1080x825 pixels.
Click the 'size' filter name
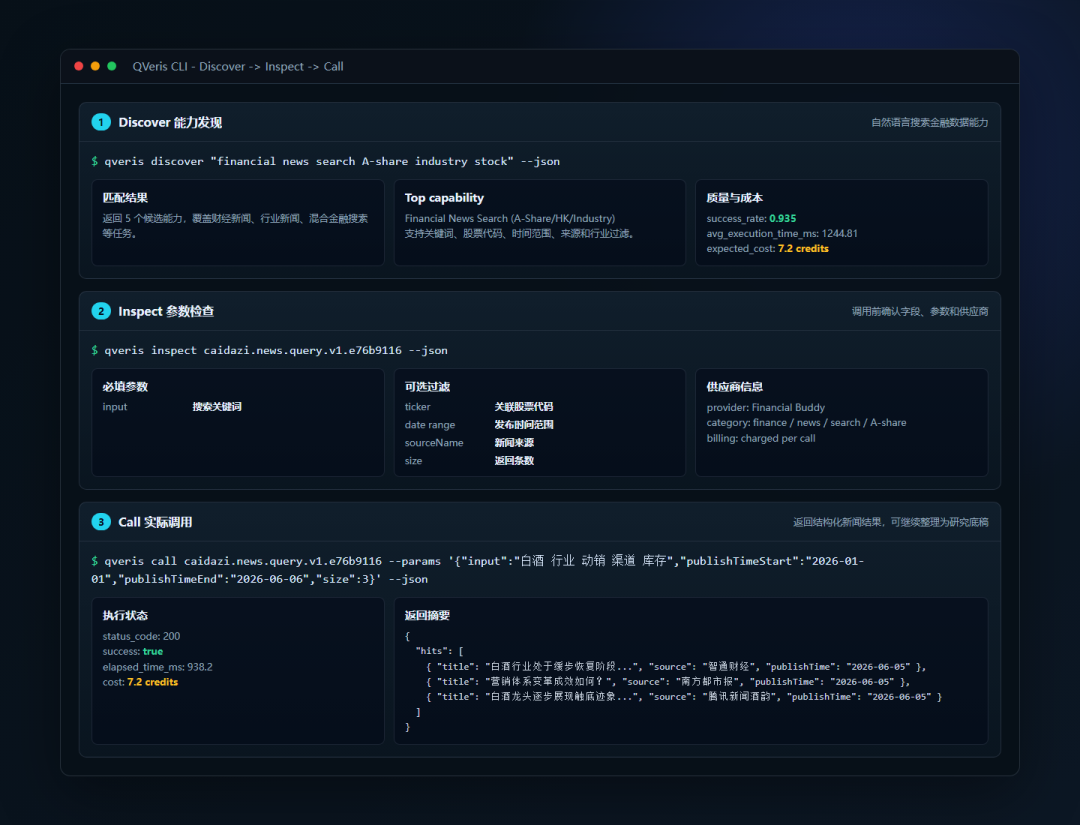click(x=413, y=461)
